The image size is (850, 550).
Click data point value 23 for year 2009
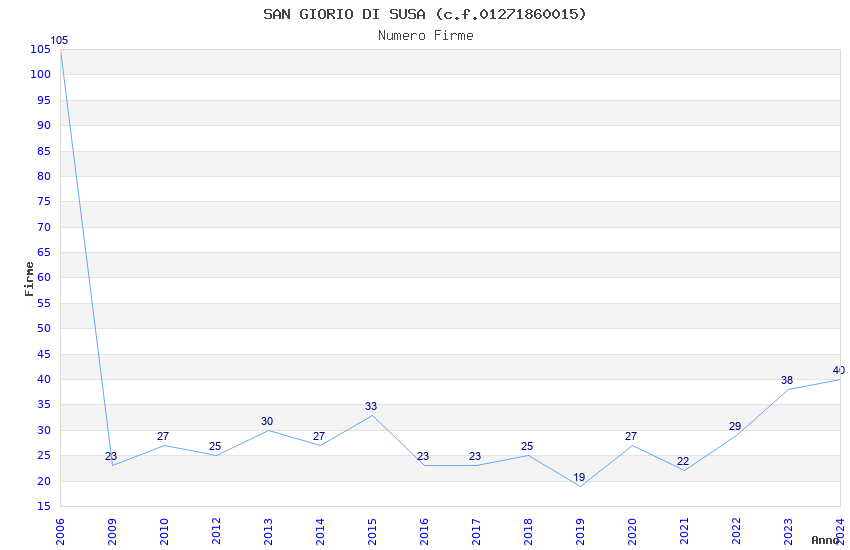(111, 456)
